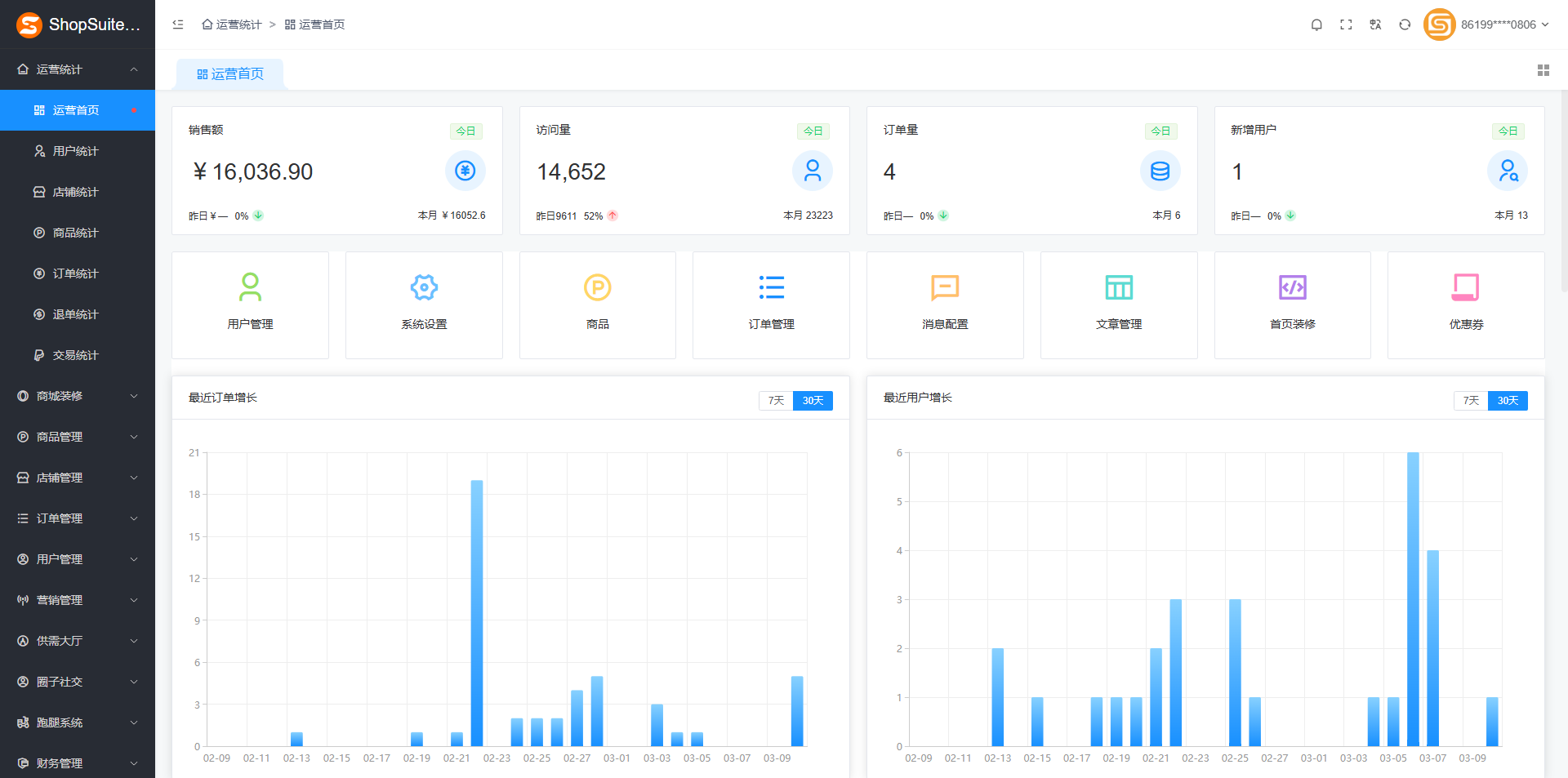Click the notification bell icon

1316,24
